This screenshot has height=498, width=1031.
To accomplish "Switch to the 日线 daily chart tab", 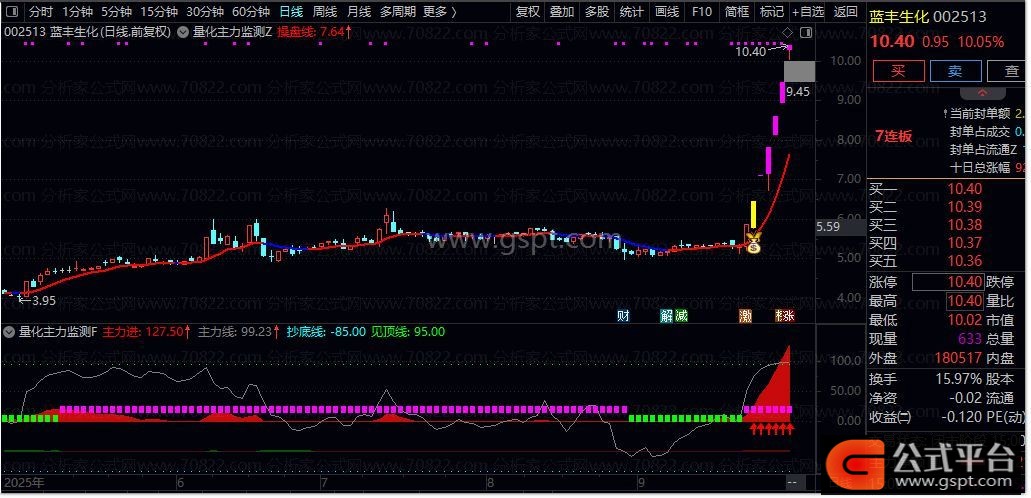I will [291, 12].
